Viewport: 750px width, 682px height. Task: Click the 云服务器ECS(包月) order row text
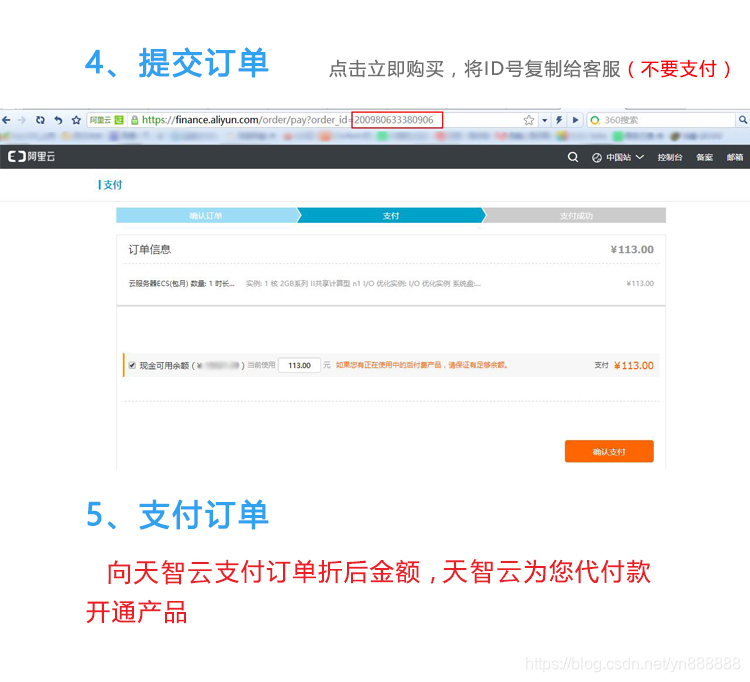click(182, 284)
